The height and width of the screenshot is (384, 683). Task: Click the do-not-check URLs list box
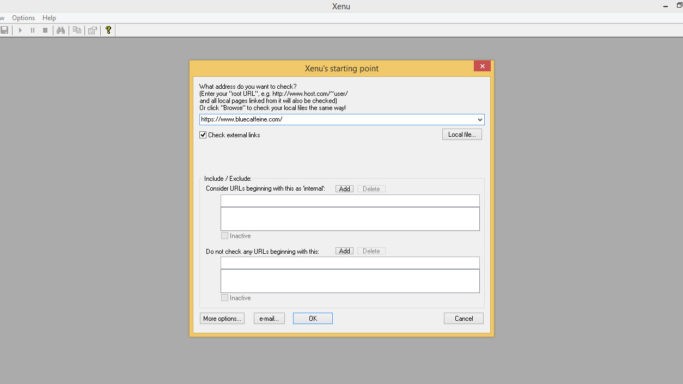[350, 281]
